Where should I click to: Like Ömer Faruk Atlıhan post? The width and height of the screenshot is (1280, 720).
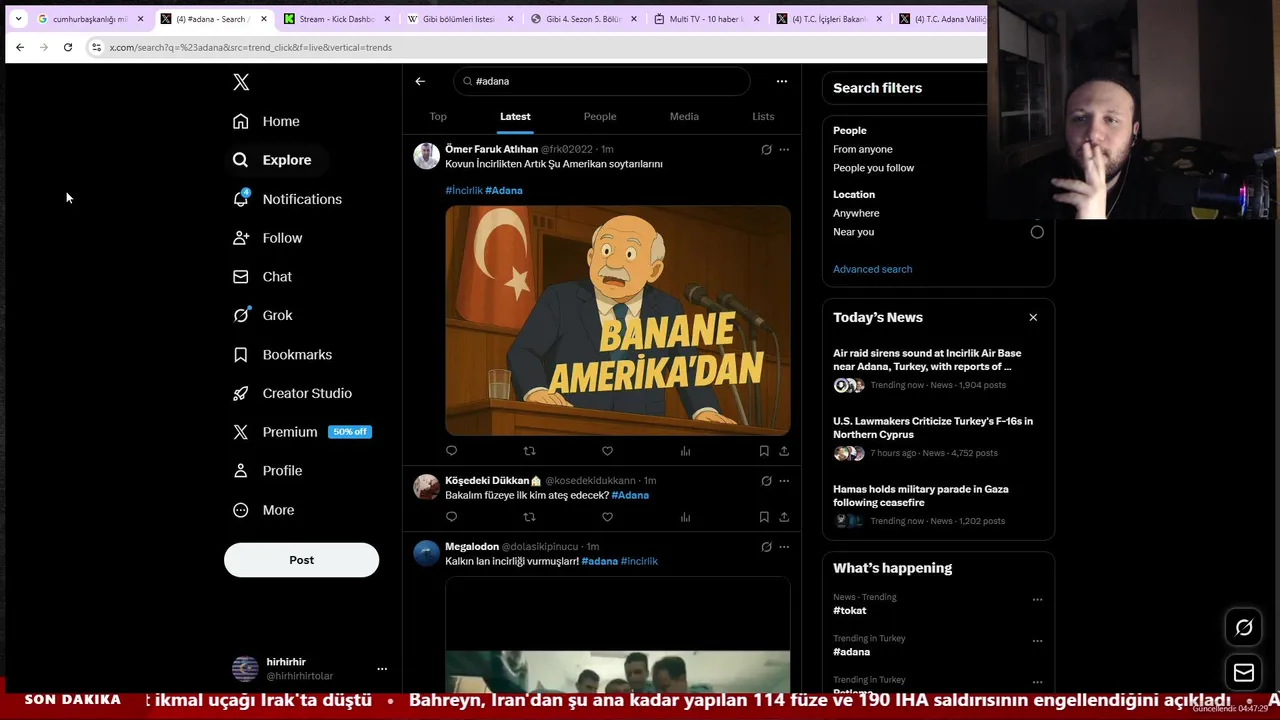[607, 451]
